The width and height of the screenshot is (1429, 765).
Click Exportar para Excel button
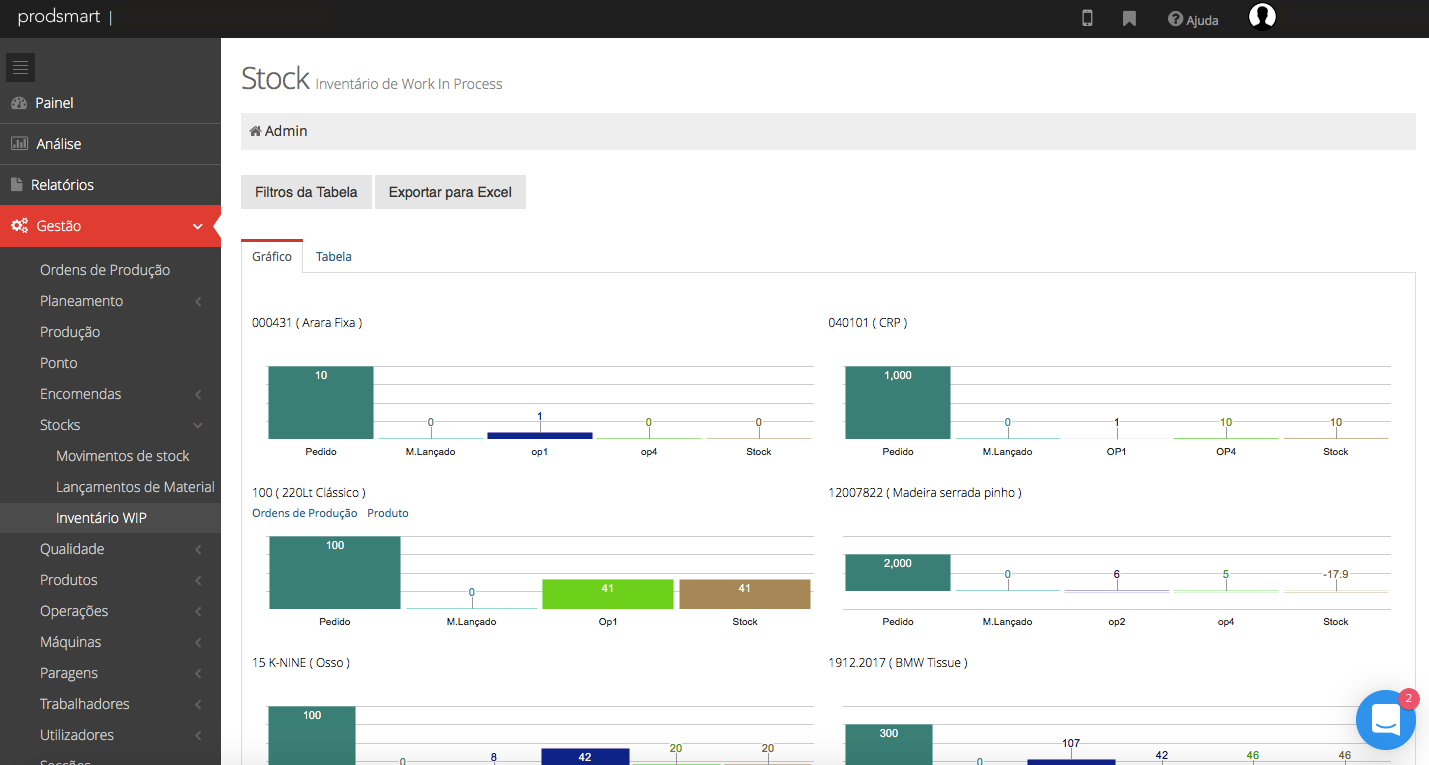click(x=450, y=192)
